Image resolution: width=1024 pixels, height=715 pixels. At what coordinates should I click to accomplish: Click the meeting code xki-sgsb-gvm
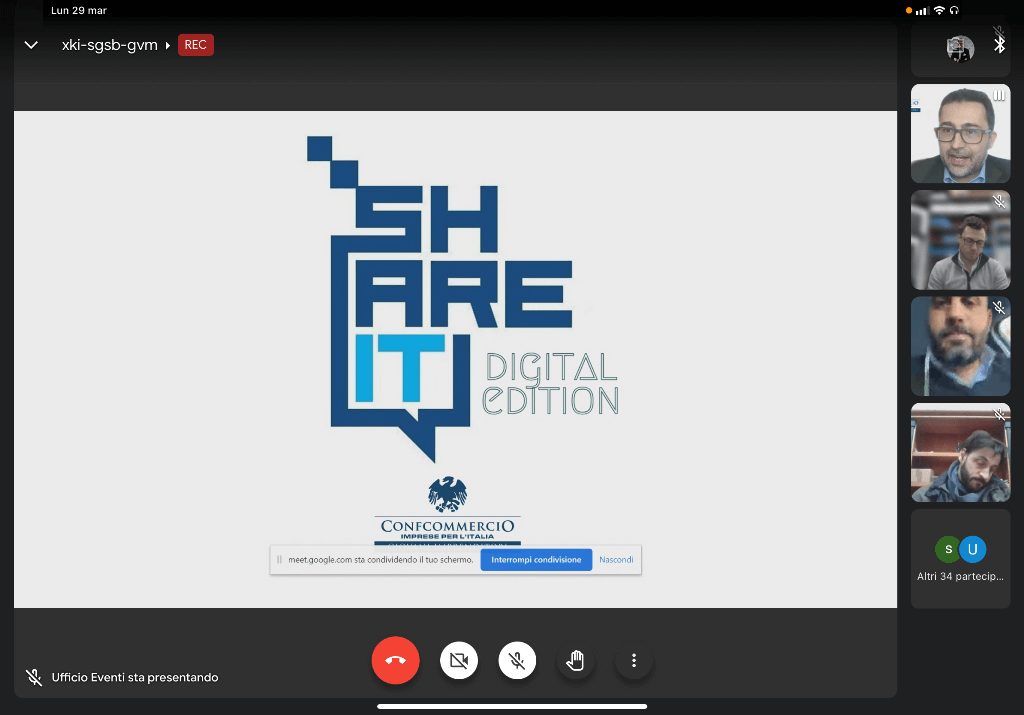tap(109, 45)
